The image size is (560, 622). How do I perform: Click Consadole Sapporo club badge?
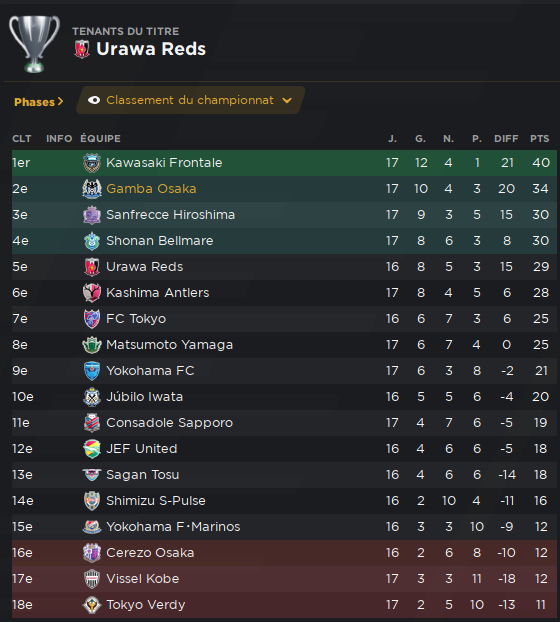(92, 423)
